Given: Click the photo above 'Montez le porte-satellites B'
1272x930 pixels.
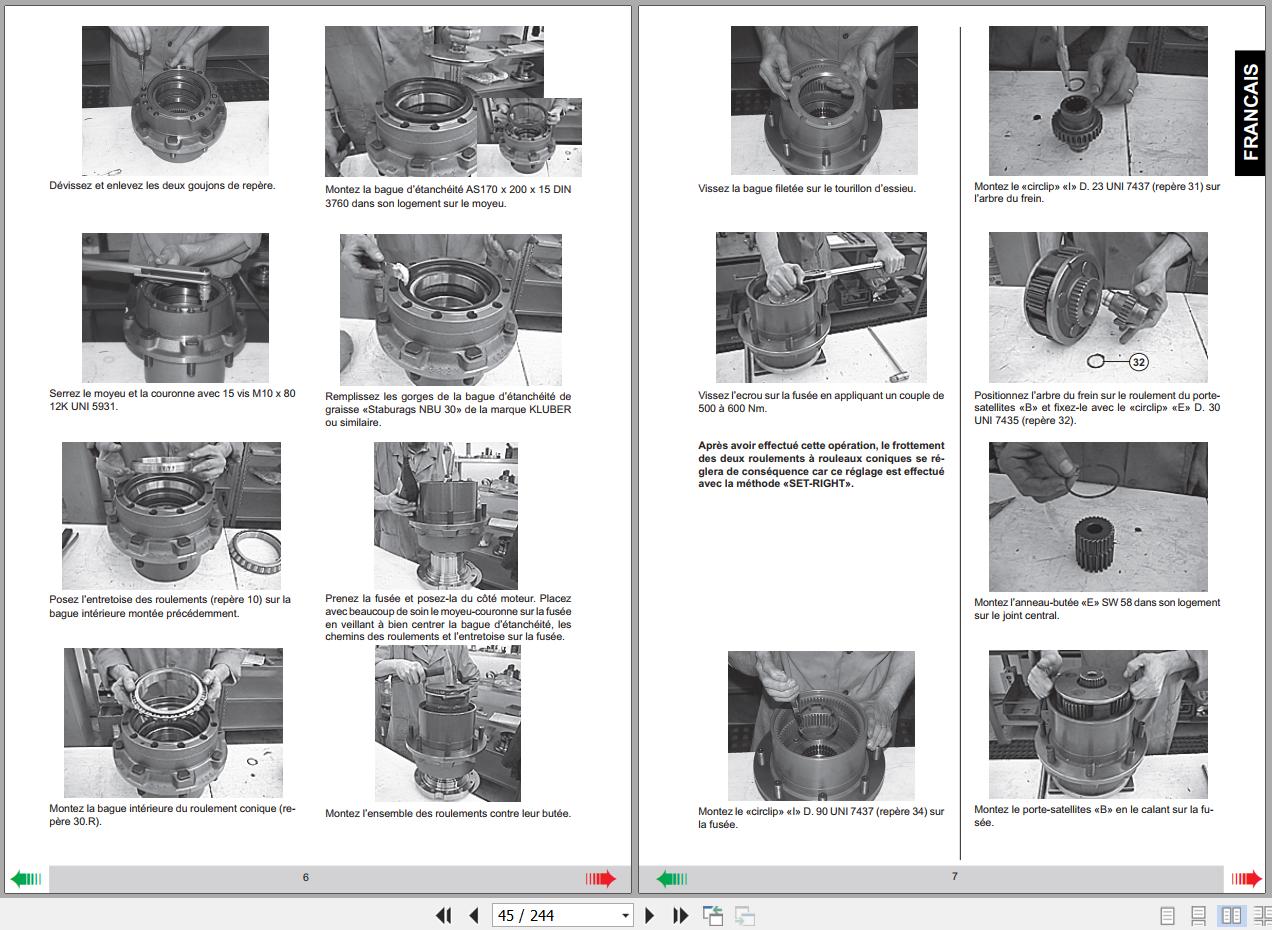Looking at the screenshot, I should pos(1098,724).
